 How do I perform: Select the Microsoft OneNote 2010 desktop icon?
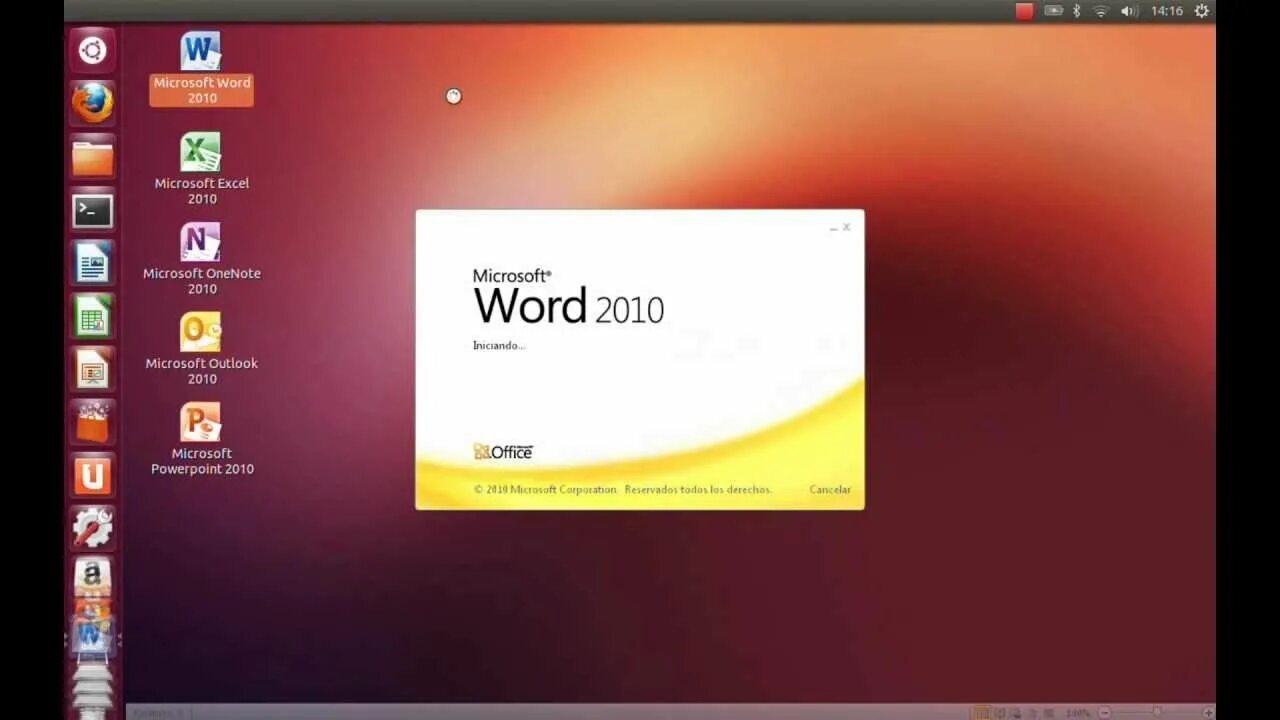click(201, 259)
